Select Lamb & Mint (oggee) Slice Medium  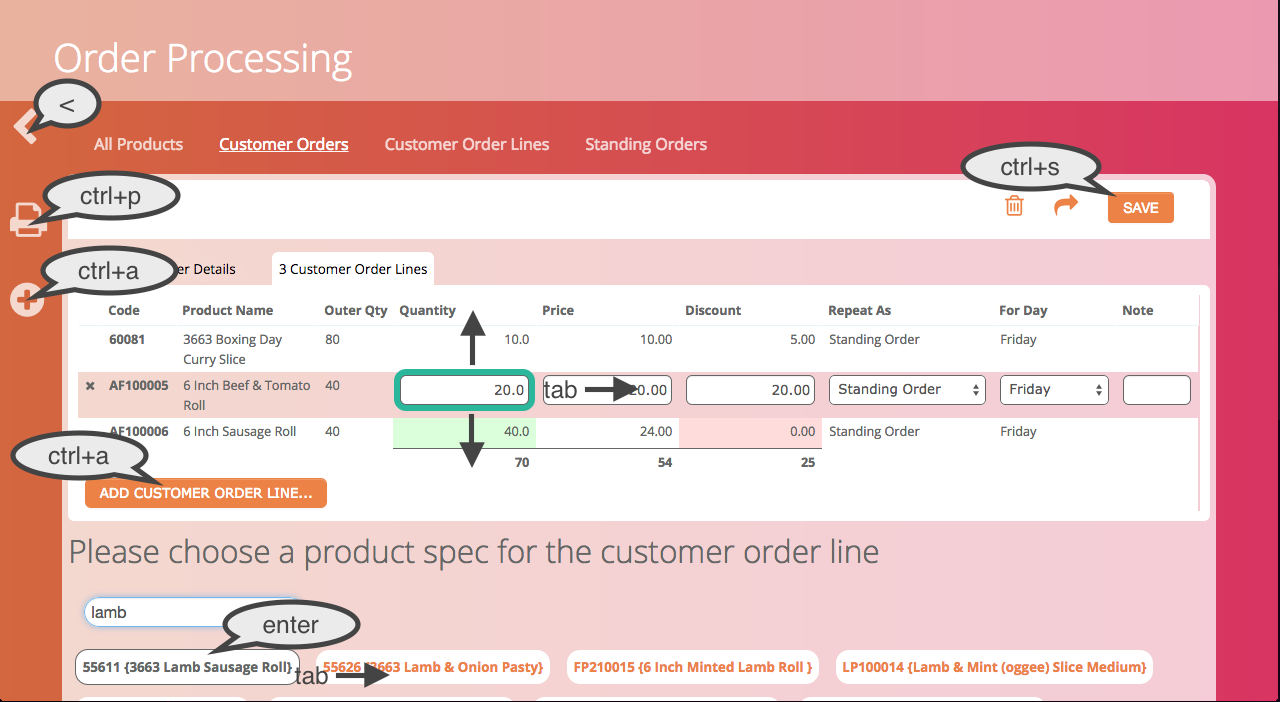click(x=993, y=667)
